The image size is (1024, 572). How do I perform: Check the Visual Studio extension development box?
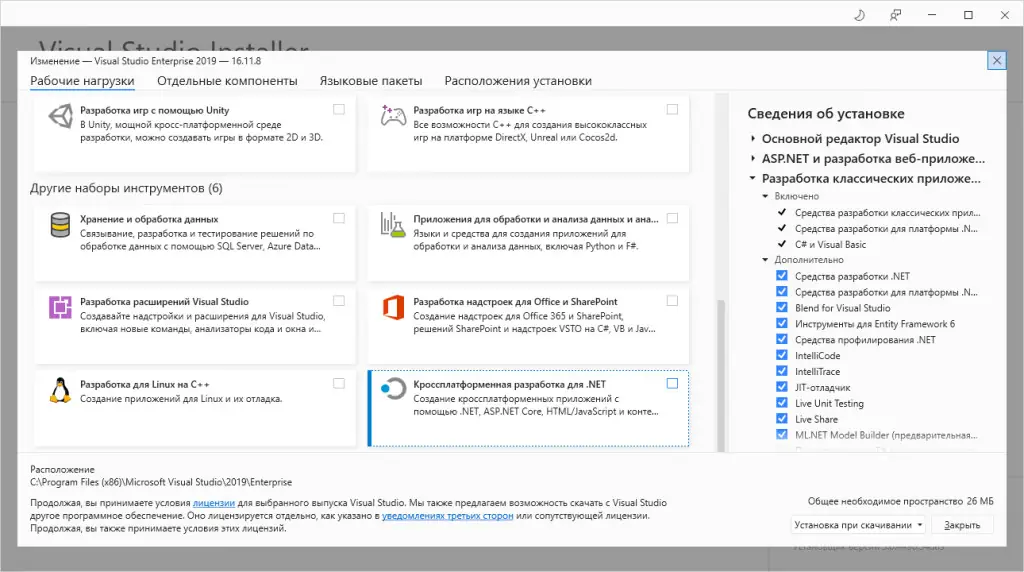(339, 300)
